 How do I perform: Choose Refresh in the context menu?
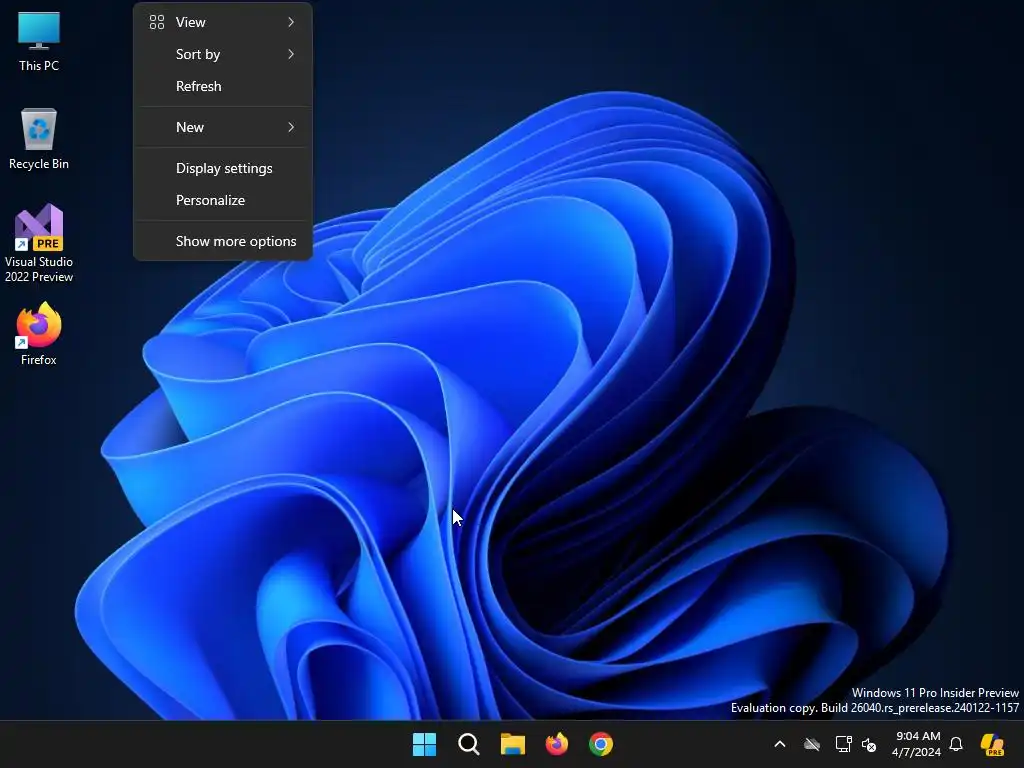[x=223, y=86]
